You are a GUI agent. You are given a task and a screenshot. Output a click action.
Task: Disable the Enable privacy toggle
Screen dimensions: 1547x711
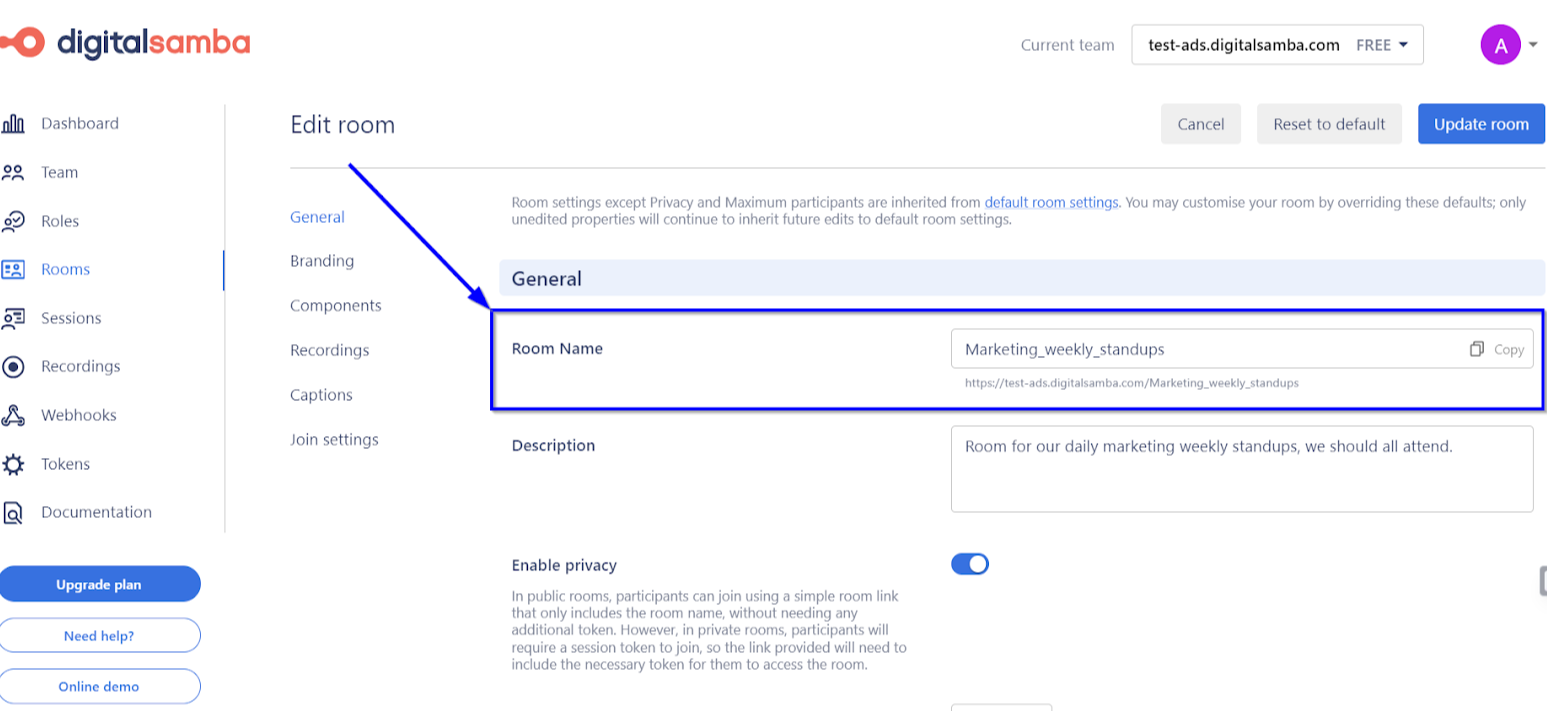coord(969,563)
